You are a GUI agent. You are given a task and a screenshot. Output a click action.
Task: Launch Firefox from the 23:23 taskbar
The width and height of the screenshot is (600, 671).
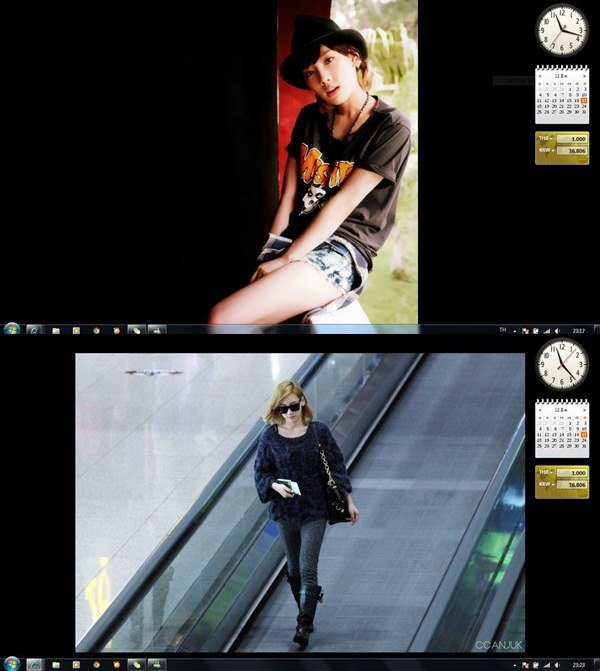(x=116, y=665)
